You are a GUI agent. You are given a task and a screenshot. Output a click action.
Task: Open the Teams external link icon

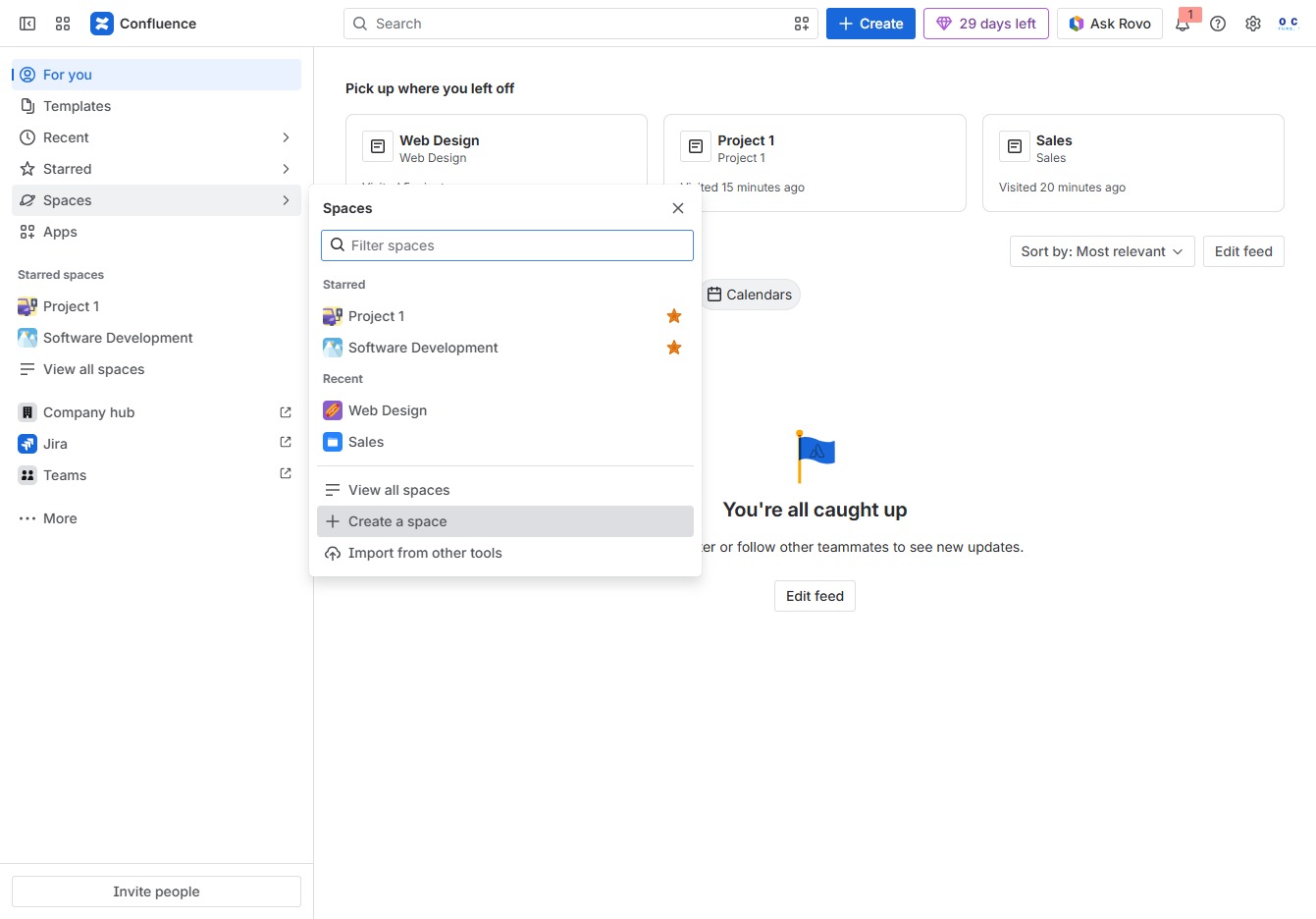point(286,474)
